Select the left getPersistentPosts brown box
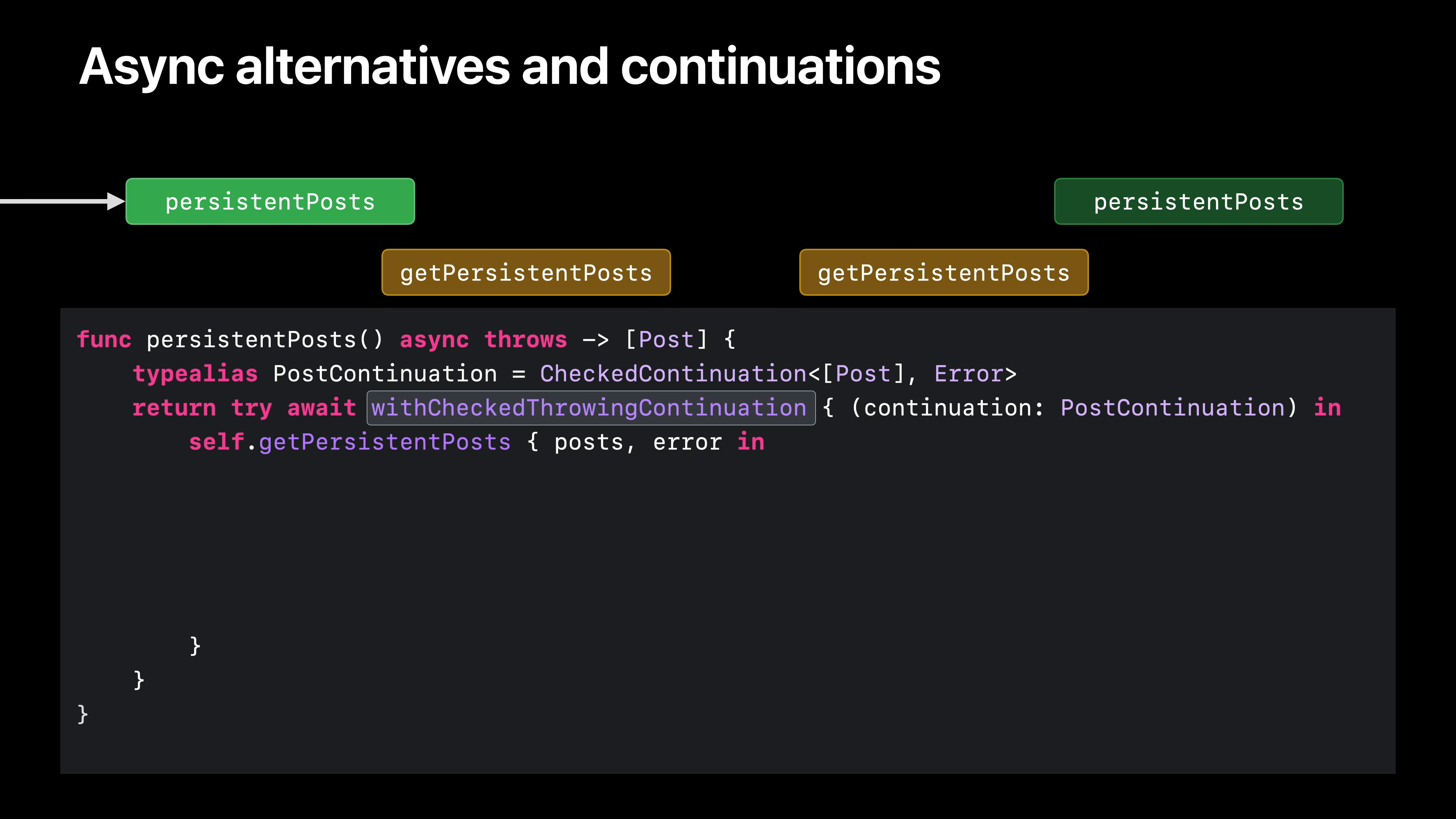1456x819 pixels. tap(526, 273)
